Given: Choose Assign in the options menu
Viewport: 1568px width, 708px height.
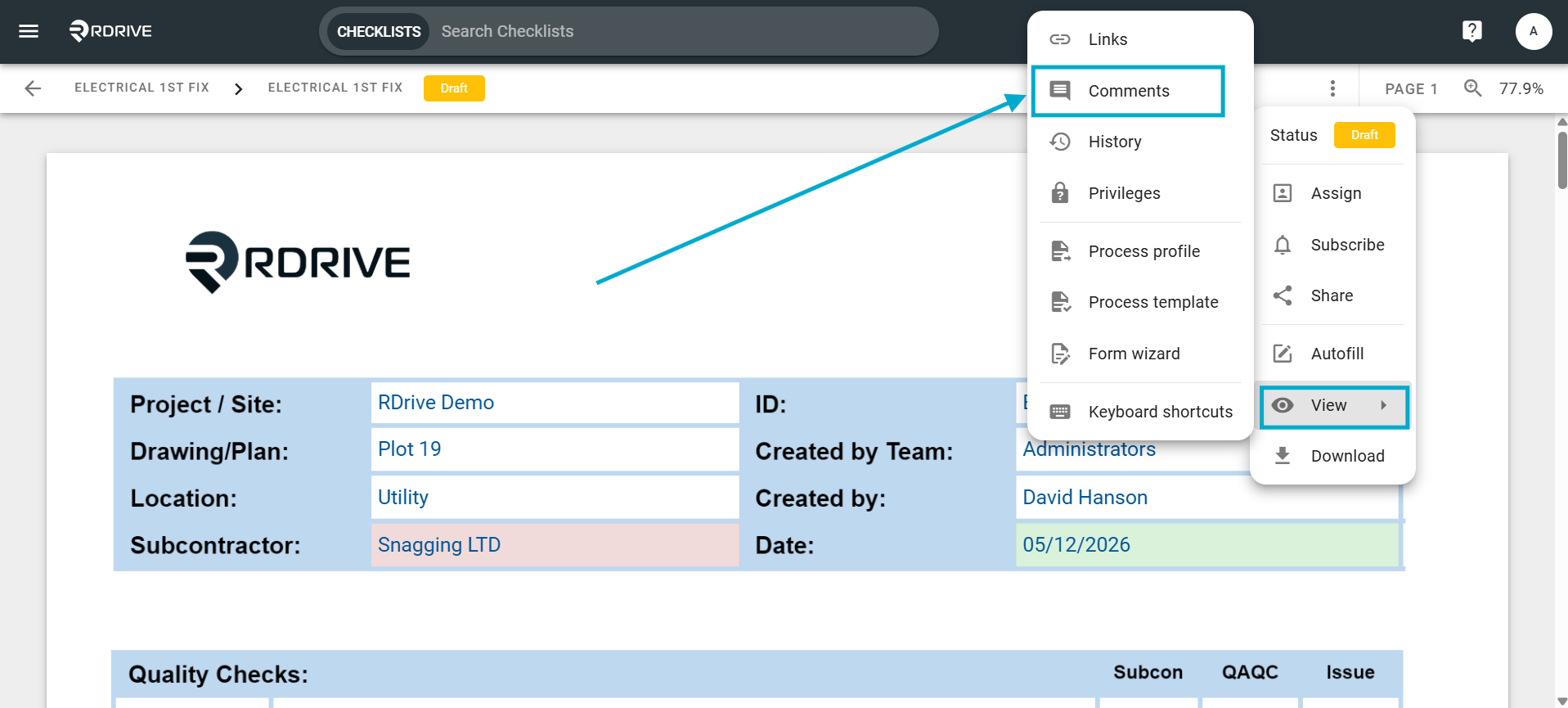Looking at the screenshot, I should pyautogui.click(x=1333, y=193).
